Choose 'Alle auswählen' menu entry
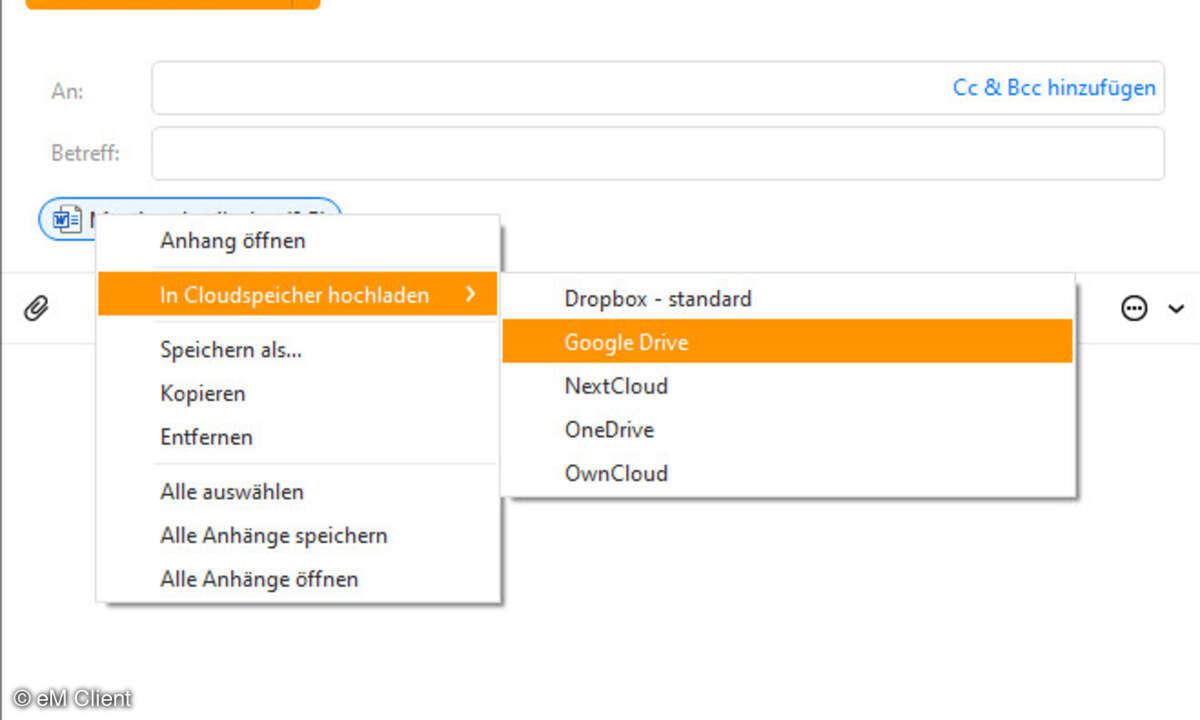 point(298,492)
